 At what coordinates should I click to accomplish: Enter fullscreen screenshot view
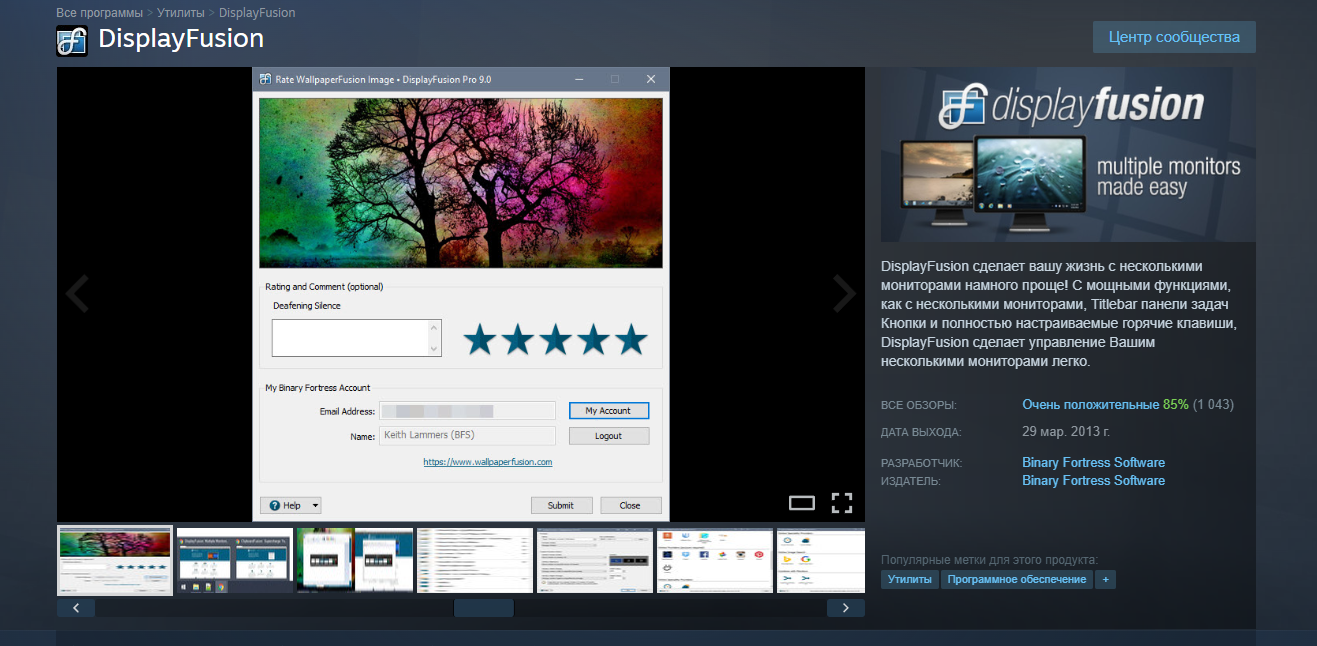point(842,502)
